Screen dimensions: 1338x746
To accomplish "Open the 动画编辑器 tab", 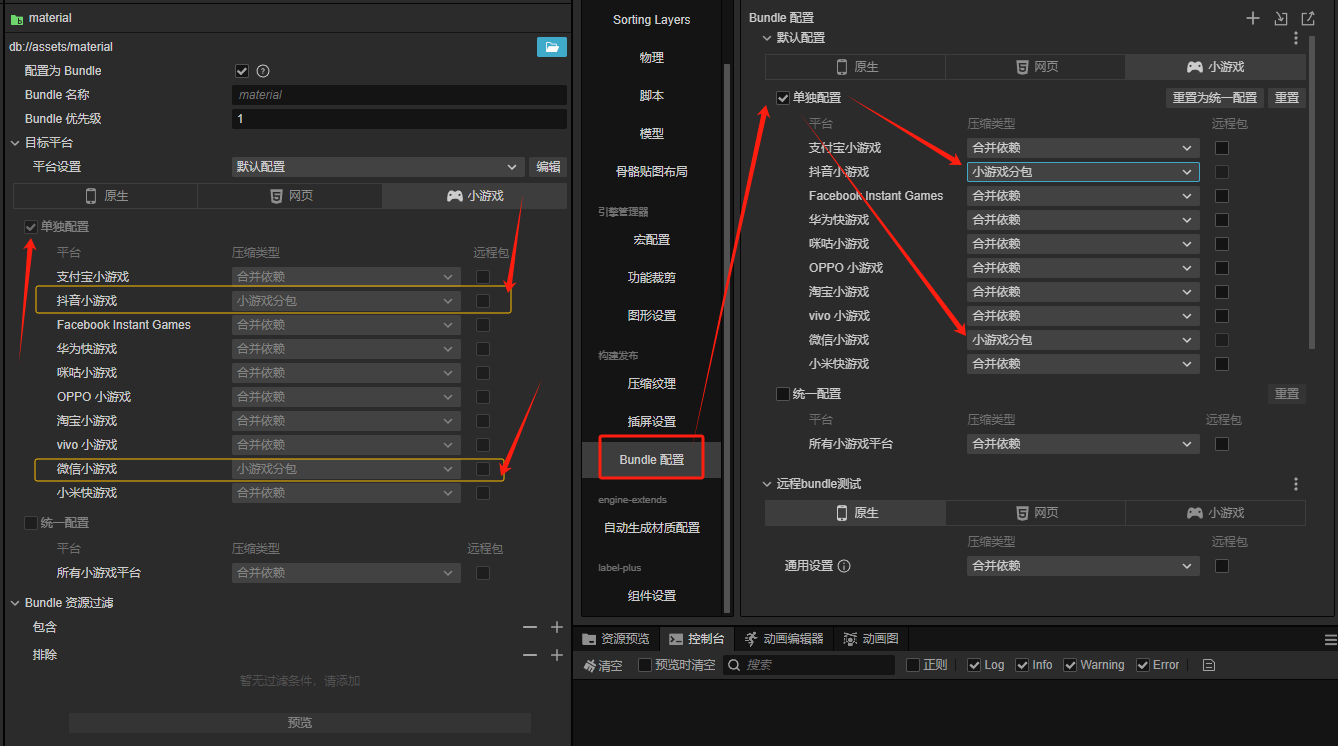I will click(x=784, y=639).
